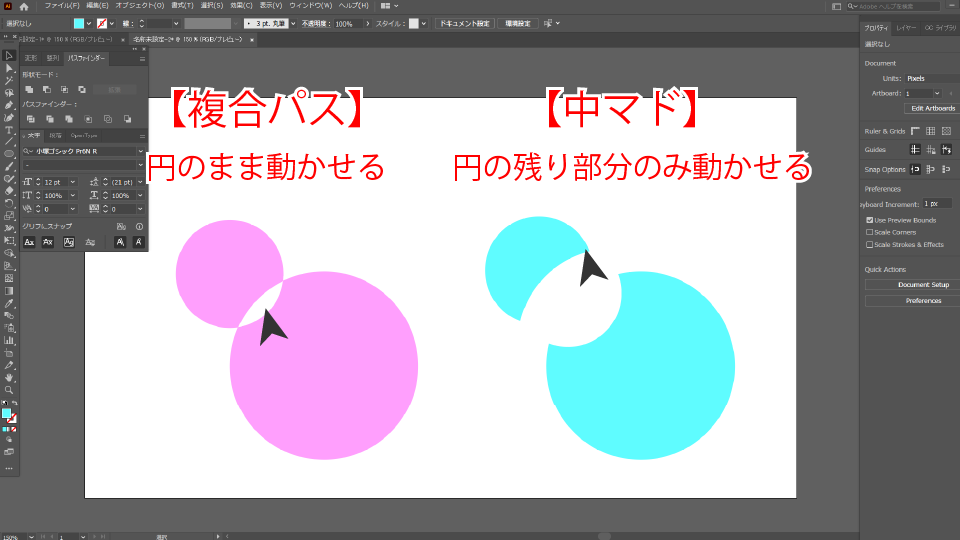The image size is (960, 540).
Task: Apply the Trim pathfinder operation
Action: pos(50,119)
